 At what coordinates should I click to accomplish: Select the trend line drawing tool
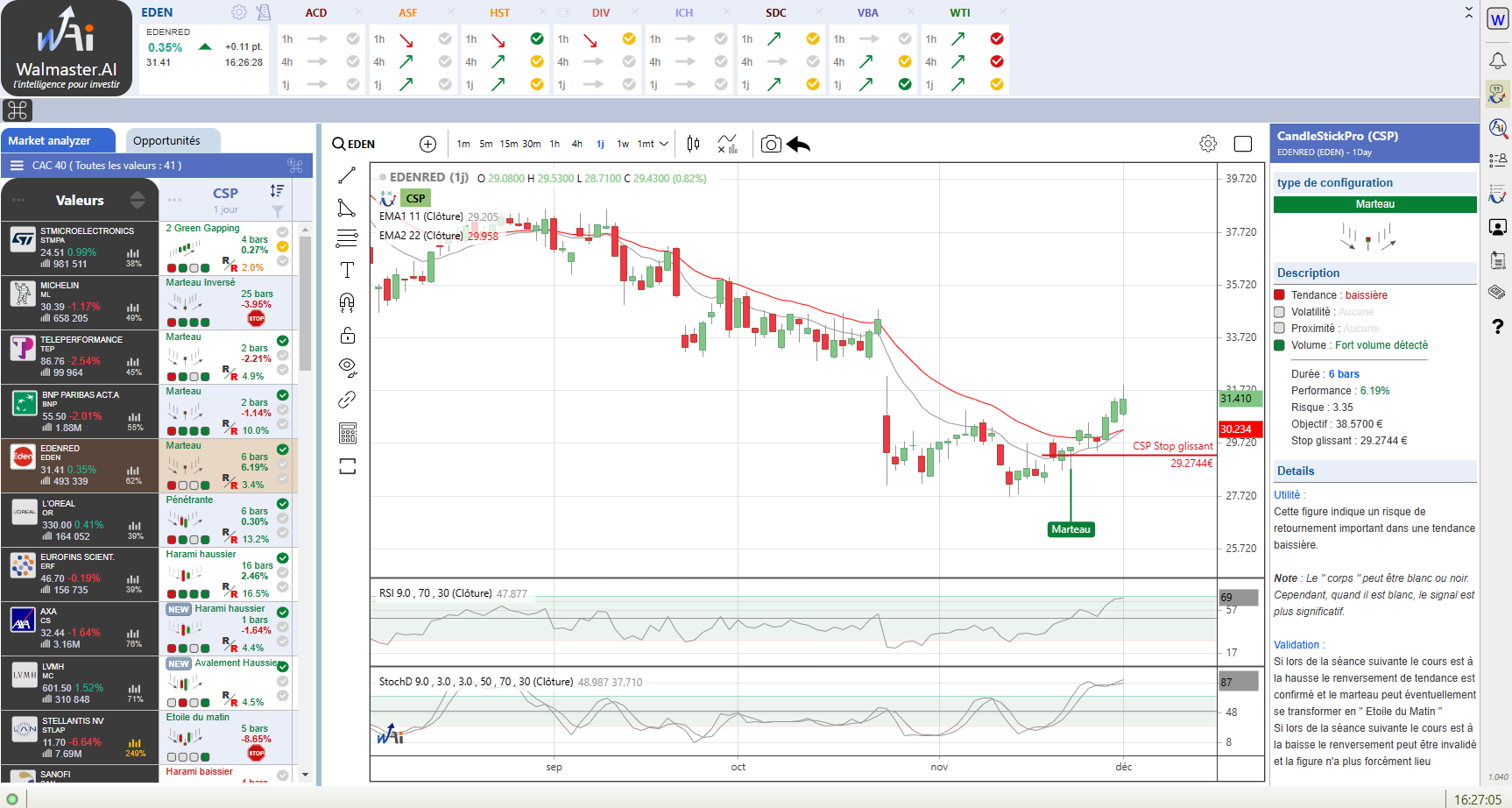[347, 175]
